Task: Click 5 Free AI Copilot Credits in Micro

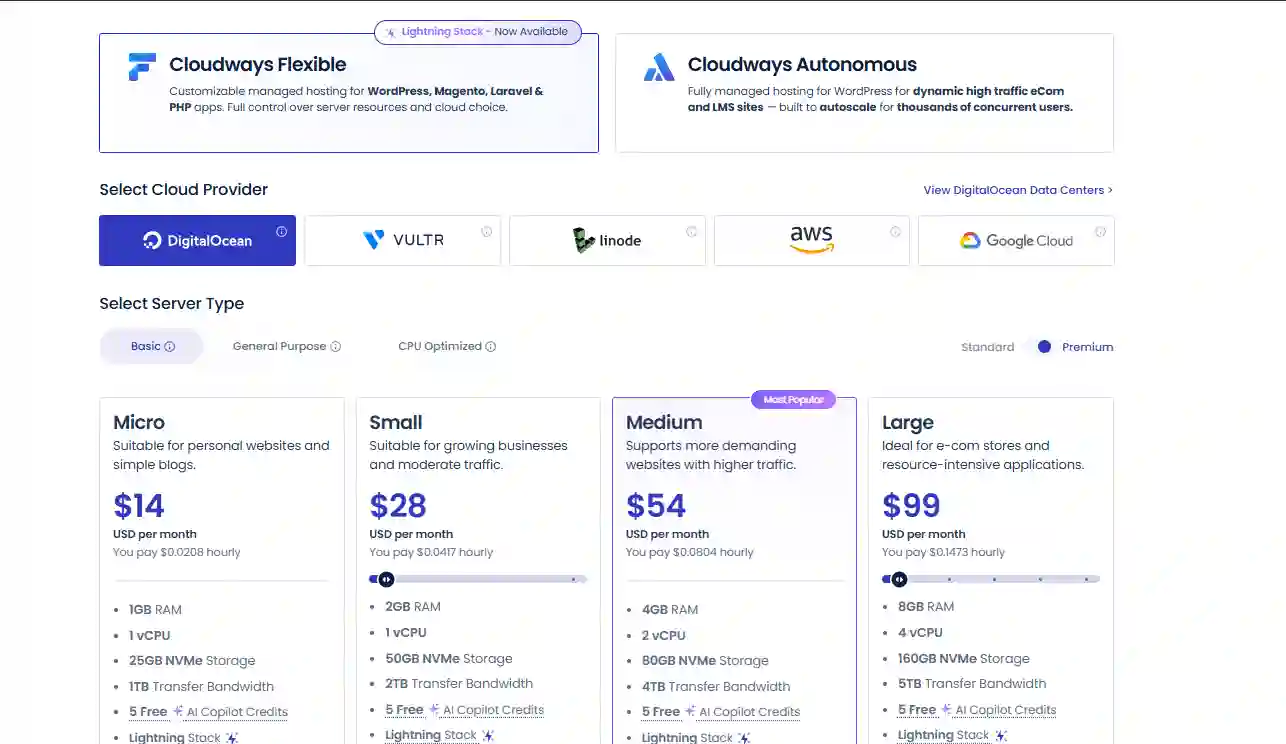Action: pos(208,712)
